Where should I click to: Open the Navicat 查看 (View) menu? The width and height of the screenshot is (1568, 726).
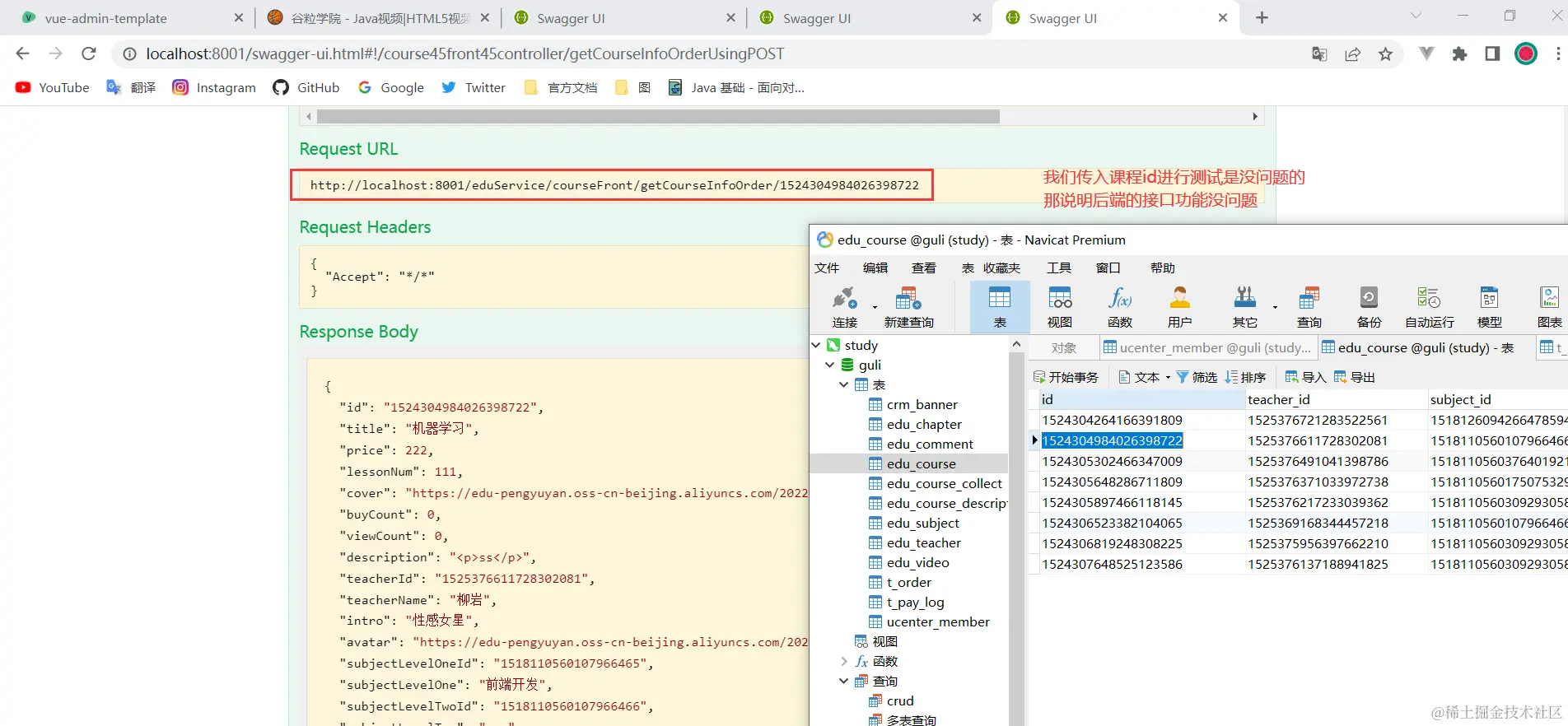click(923, 268)
